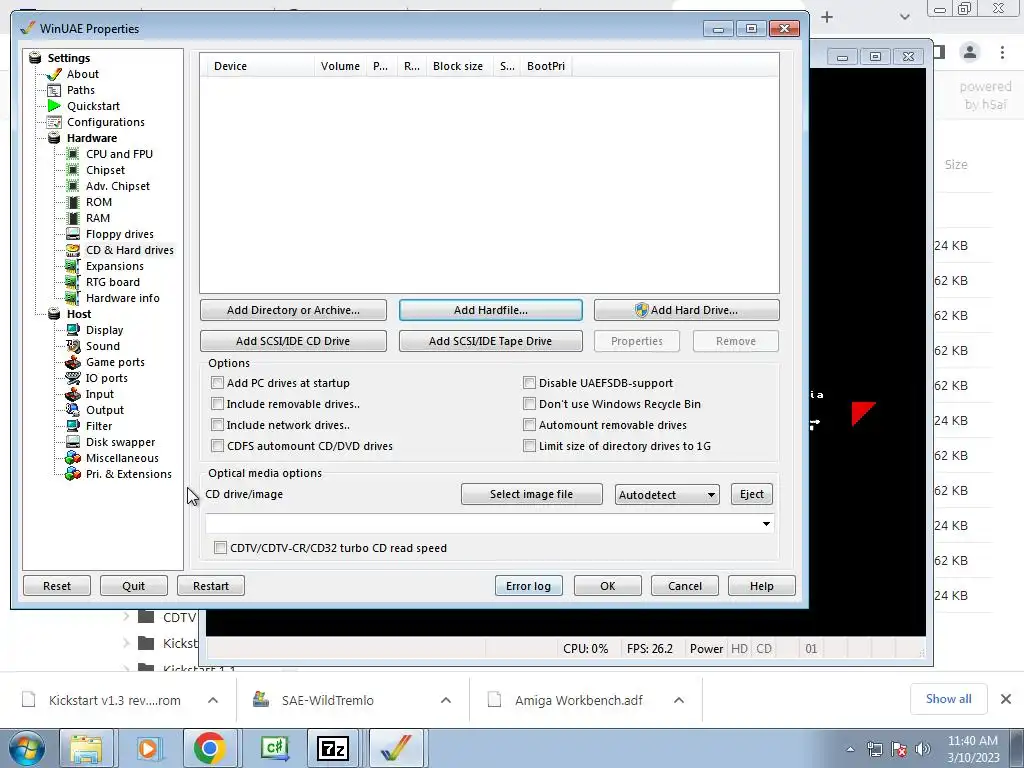Check Limit size of directory drives to 1G
This screenshot has width=1024, height=768.
click(530, 445)
